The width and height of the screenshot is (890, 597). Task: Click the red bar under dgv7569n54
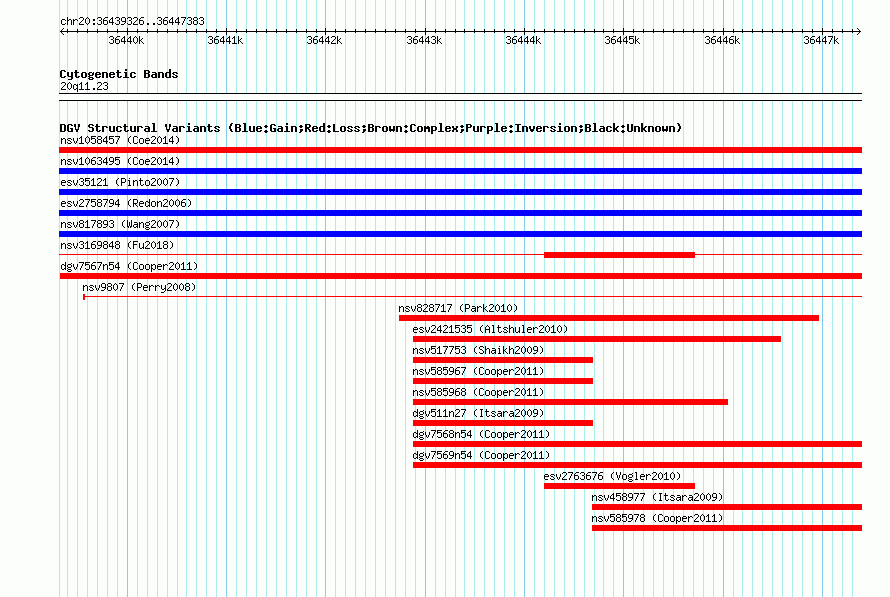coord(637,465)
